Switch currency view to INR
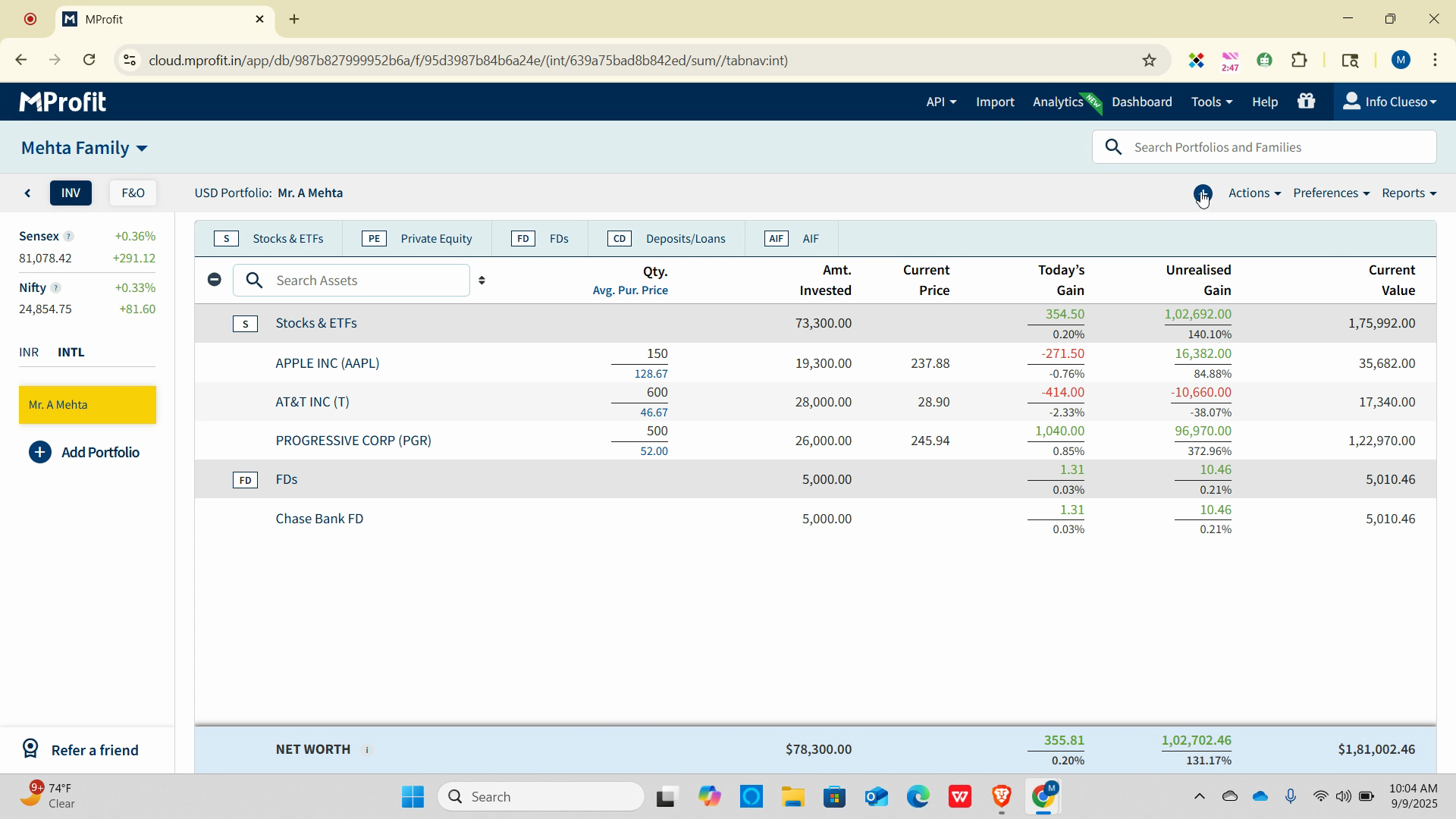The image size is (1456, 819). pyautogui.click(x=29, y=353)
